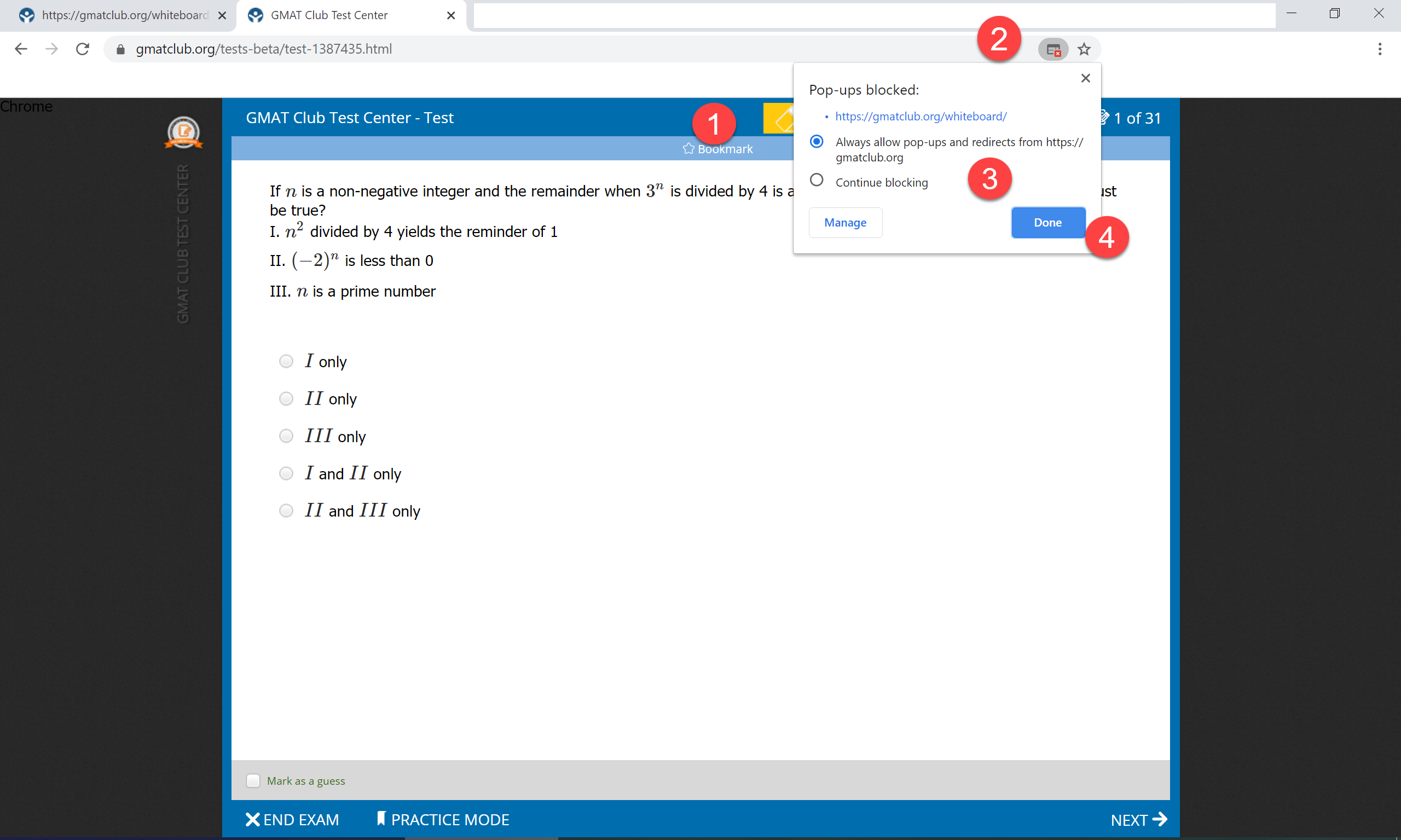Open Chrome's three-dot menu
Viewport: 1401px width, 840px height.
click(1380, 49)
